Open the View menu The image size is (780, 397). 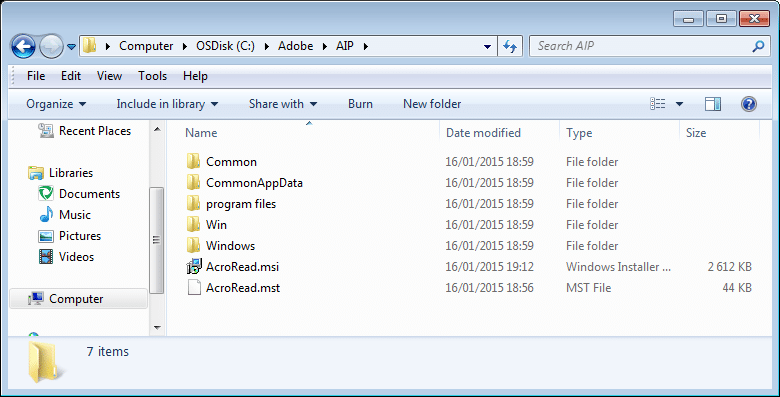point(109,76)
